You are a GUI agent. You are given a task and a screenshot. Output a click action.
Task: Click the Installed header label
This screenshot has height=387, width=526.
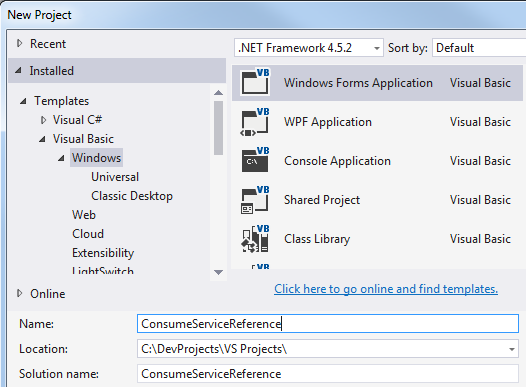click(51, 71)
